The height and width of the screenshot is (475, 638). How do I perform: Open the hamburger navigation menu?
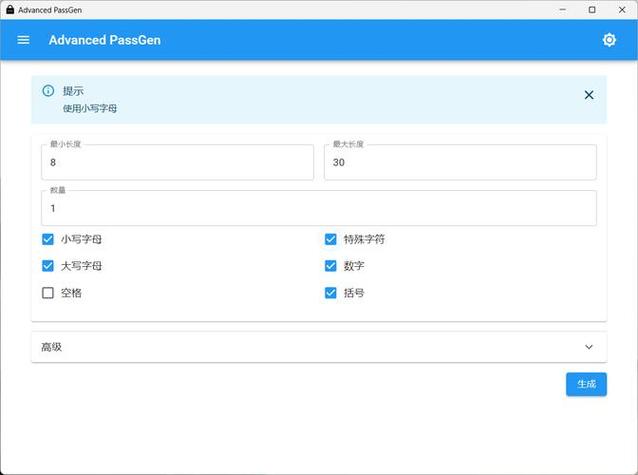[23, 40]
